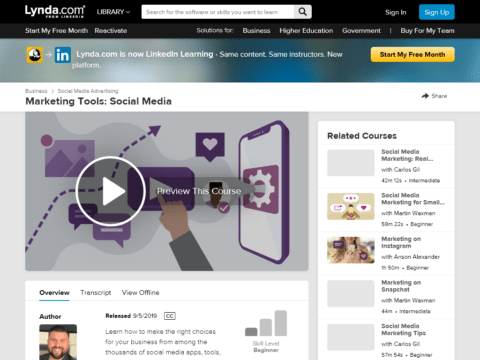The width and height of the screenshot is (480, 360).
Task: Click the Reactivate link
Action: click(111, 31)
